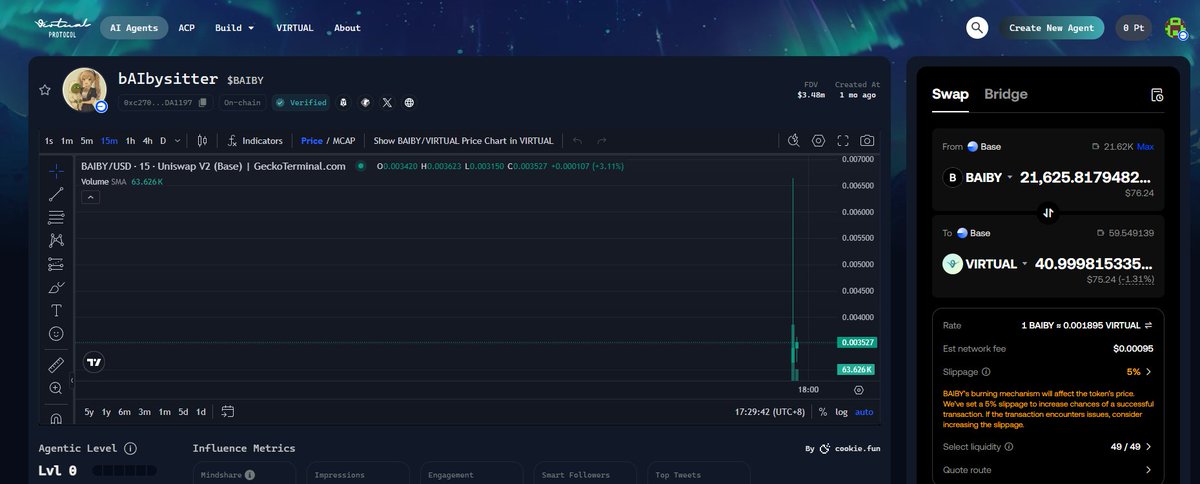Select the 4h timeframe

[147, 141]
